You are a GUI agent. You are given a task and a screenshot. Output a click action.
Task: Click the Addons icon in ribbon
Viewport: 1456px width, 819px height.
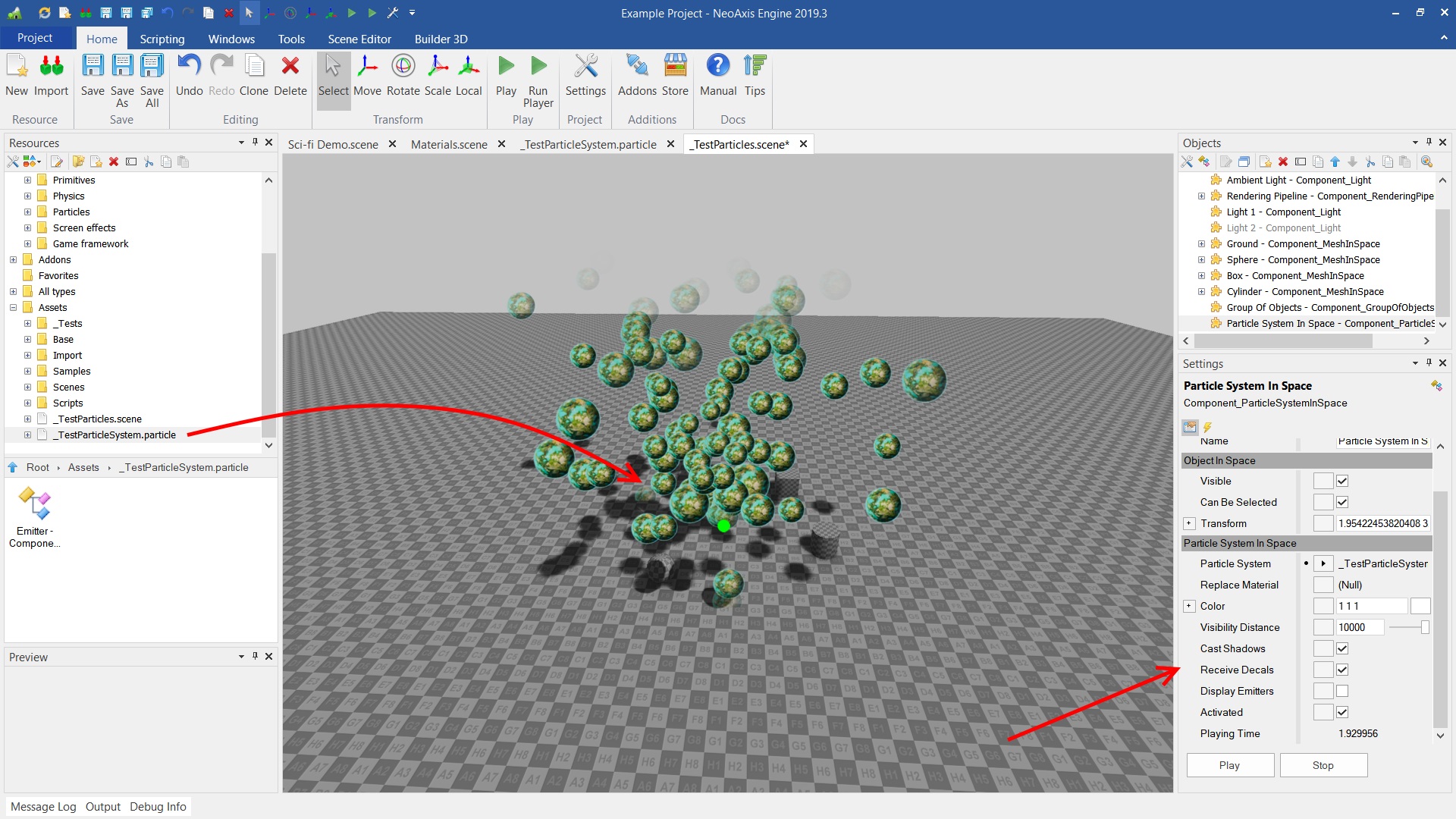click(x=637, y=75)
